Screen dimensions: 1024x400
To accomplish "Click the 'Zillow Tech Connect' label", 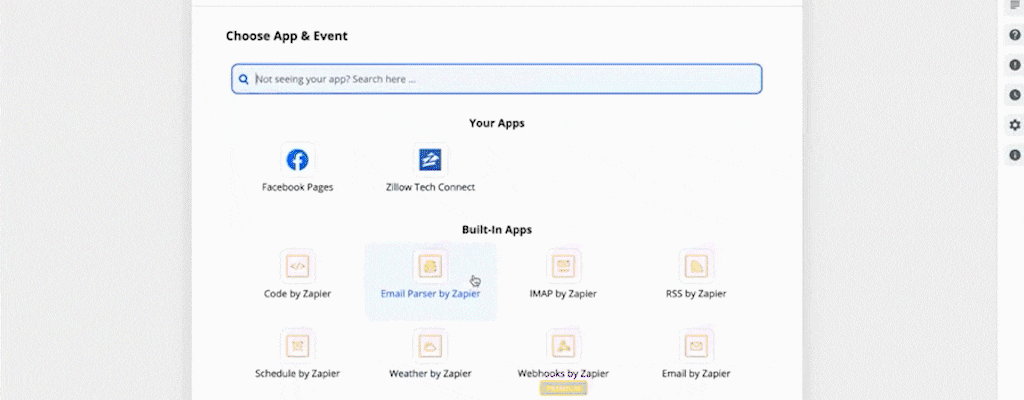I will 430,187.
